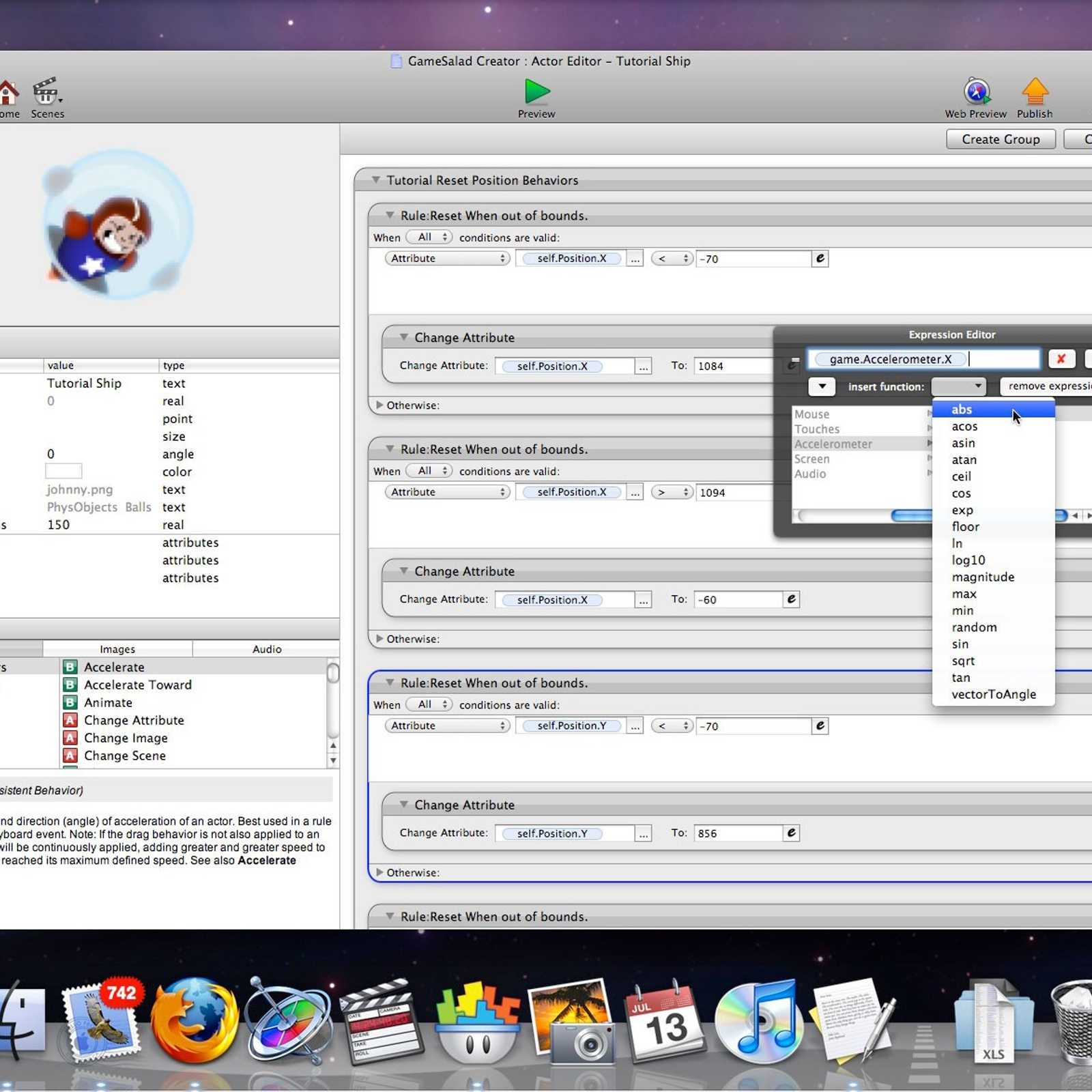Open Web Preview from the toolbar

pyautogui.click(x=977, y=91)
